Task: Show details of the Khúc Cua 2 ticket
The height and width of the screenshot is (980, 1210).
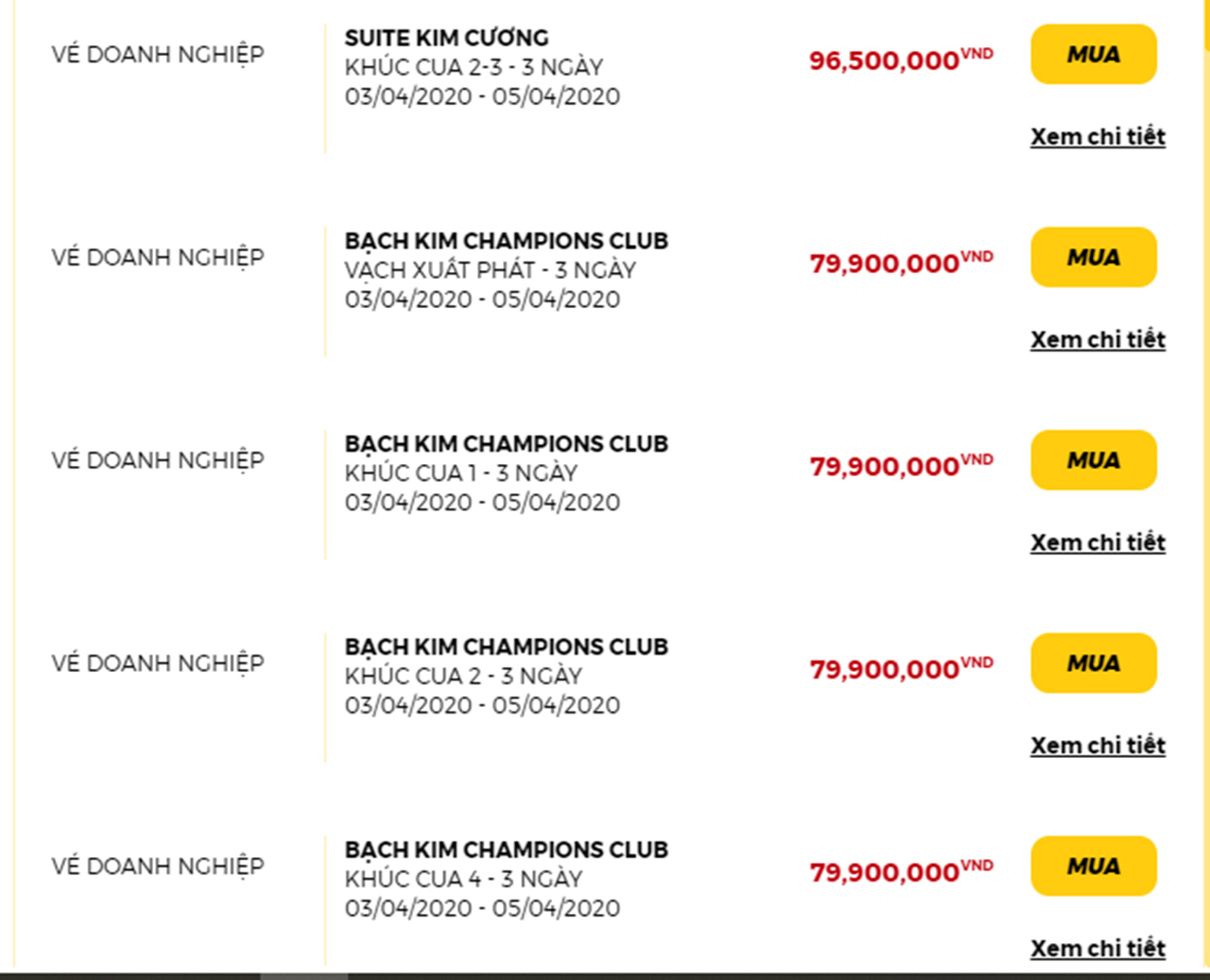Action: coord(1098,746)
